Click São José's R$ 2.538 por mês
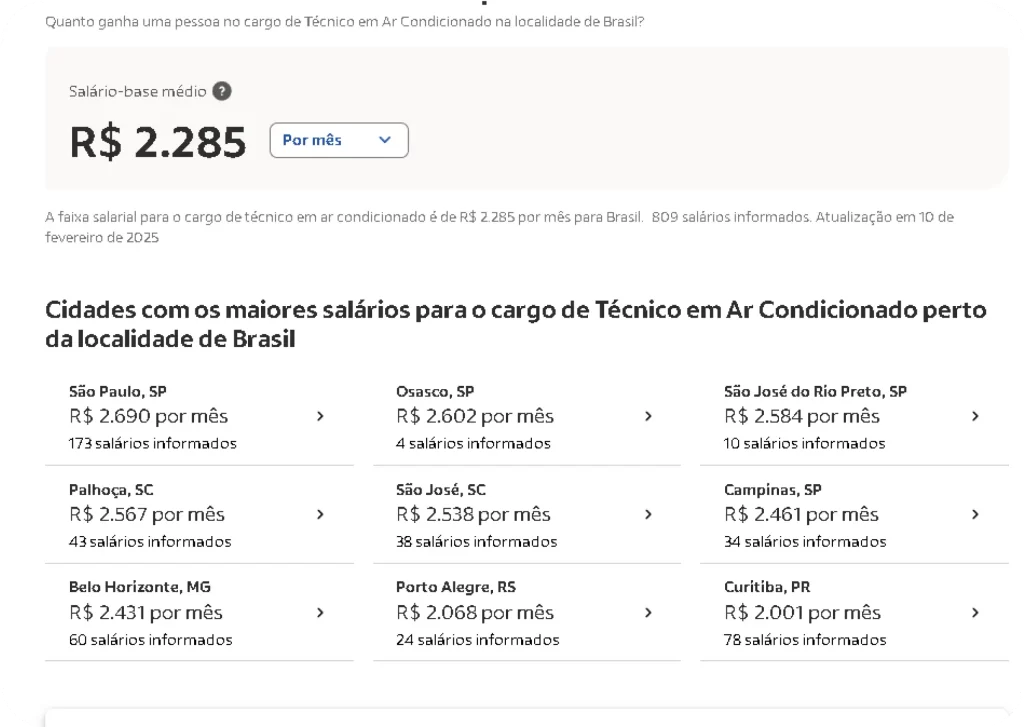Viewport: 1024px width, 727px height. click(473, 514)
